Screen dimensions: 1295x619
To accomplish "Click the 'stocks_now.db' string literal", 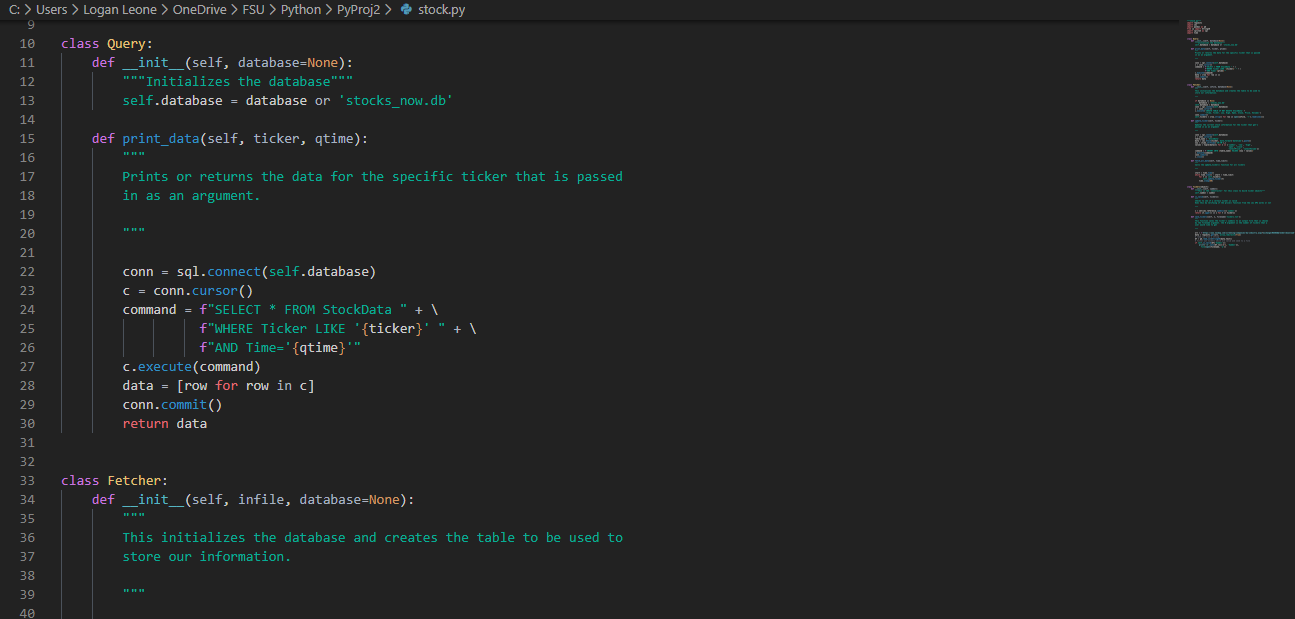I will [396, 101].
